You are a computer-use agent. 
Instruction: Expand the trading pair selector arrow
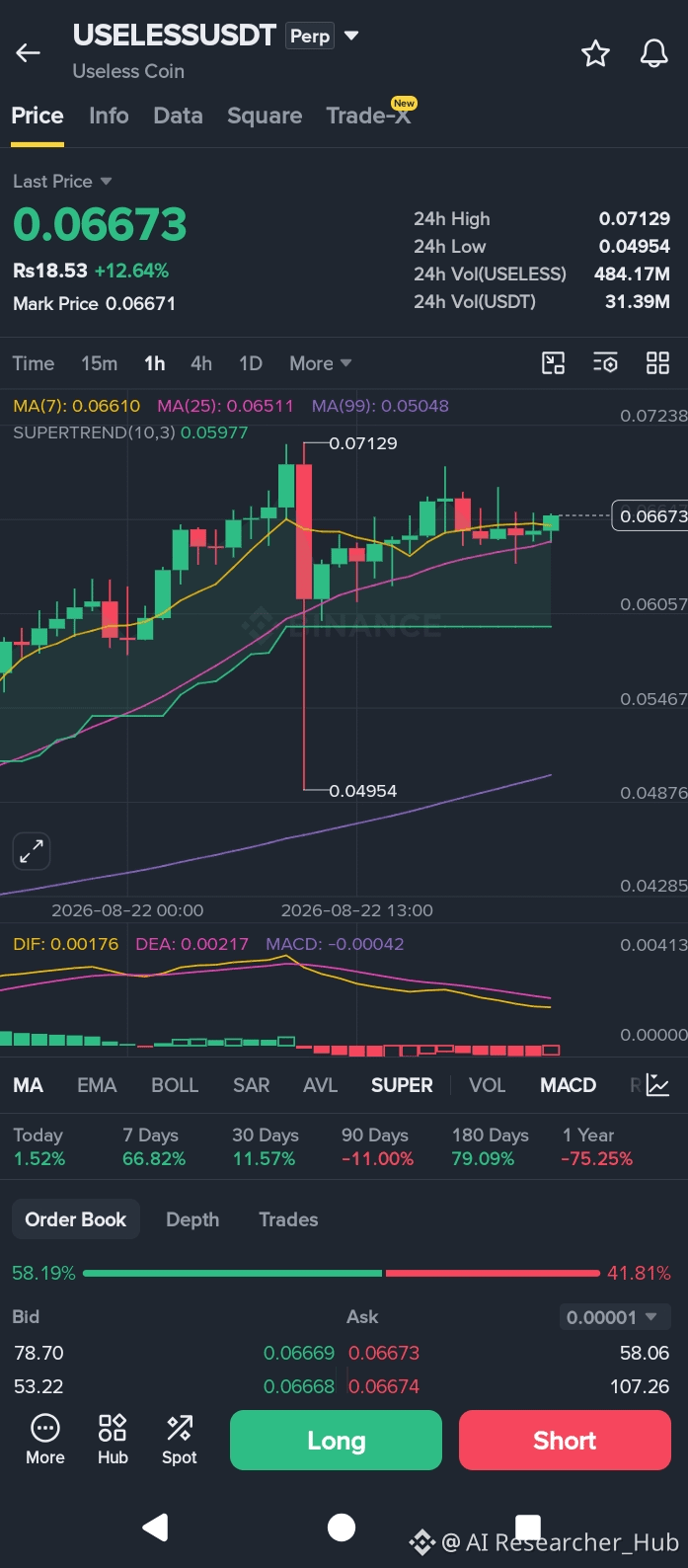coord(351,36)
